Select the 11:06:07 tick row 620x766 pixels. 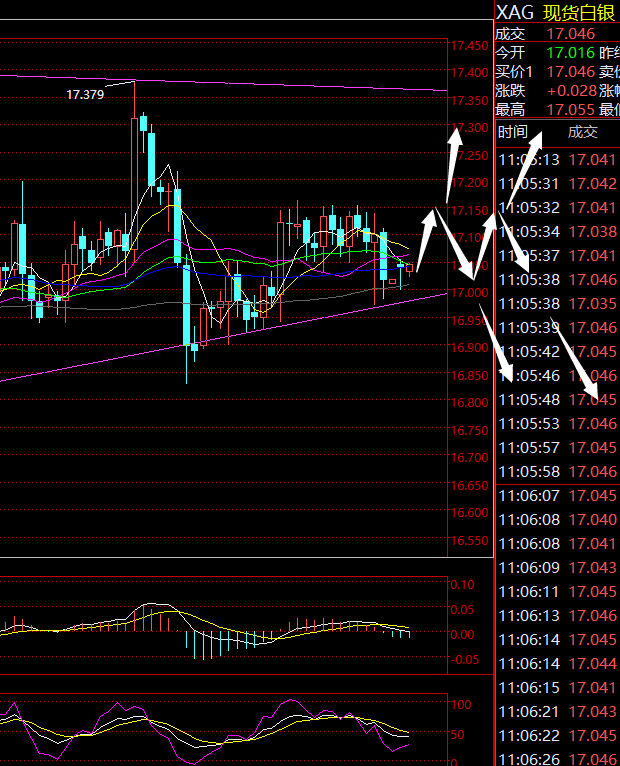point(558,495)
